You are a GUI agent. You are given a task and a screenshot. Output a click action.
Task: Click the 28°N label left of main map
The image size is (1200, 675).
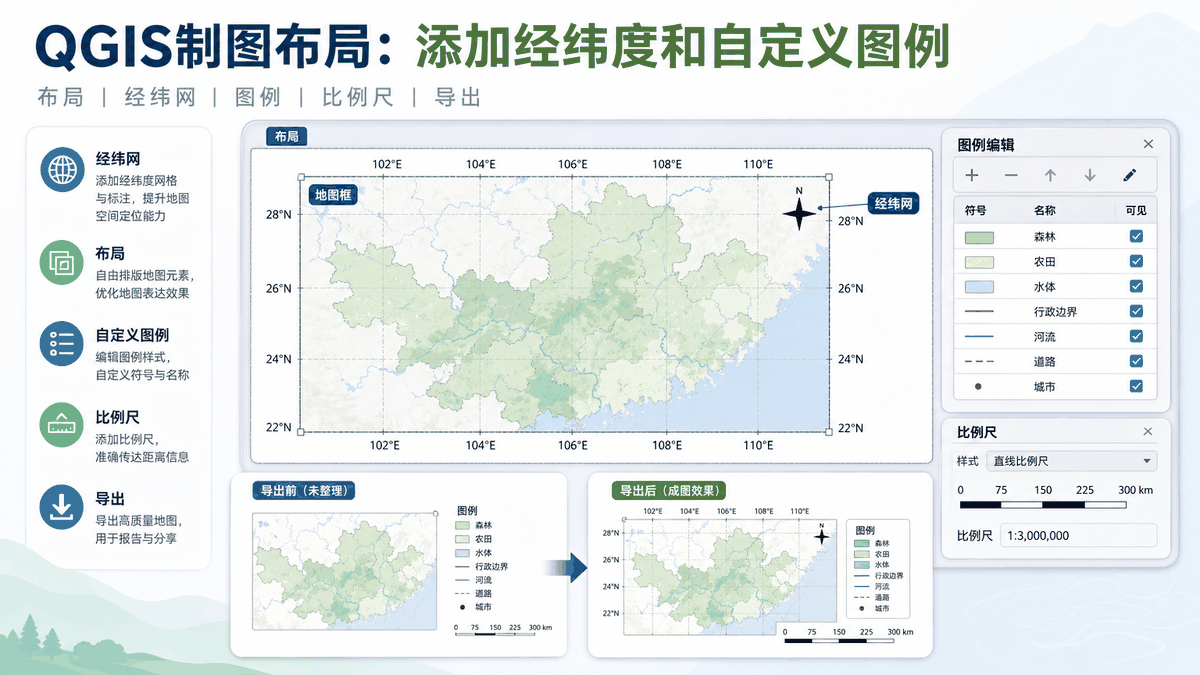pyautogui.click(x=278, y=214)
